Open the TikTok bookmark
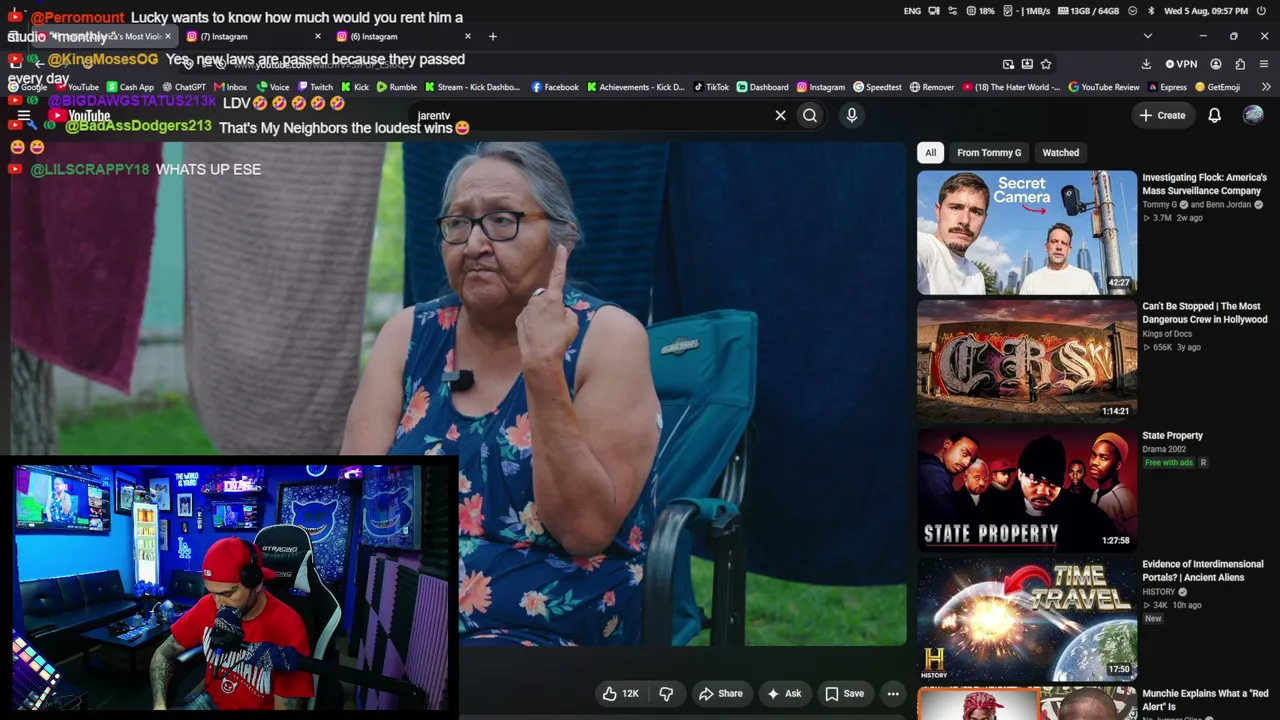The width and height of the screenshot is (1280, 720). pos(711,87)
